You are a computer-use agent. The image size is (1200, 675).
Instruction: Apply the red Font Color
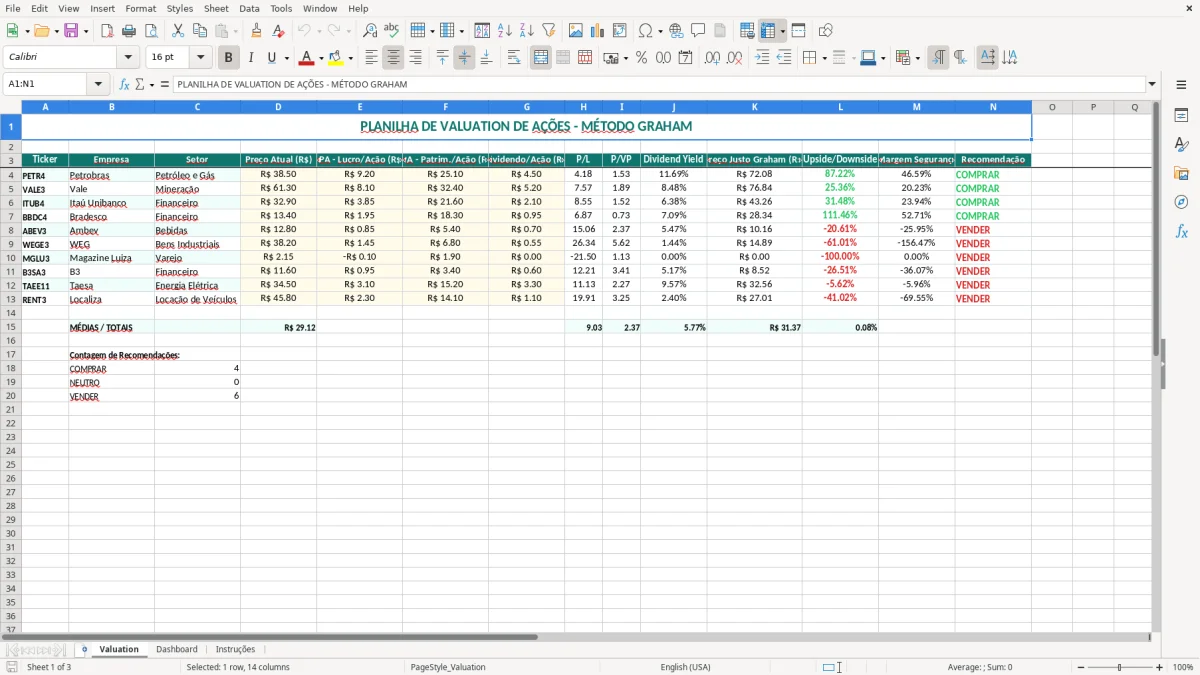307,58
